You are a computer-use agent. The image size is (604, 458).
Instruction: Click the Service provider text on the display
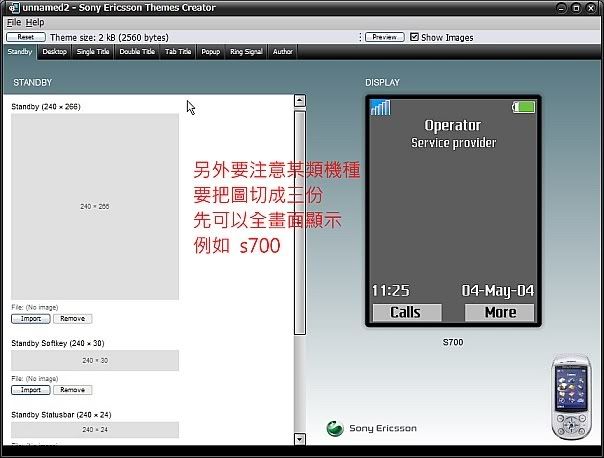coord(453,143)
